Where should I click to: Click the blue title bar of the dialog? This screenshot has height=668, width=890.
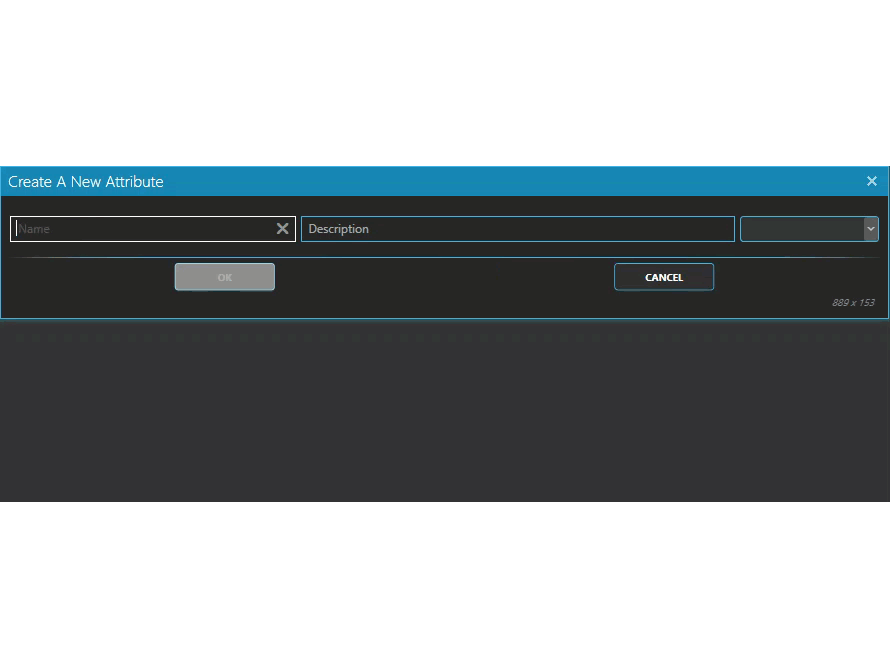tap(500, 181)
